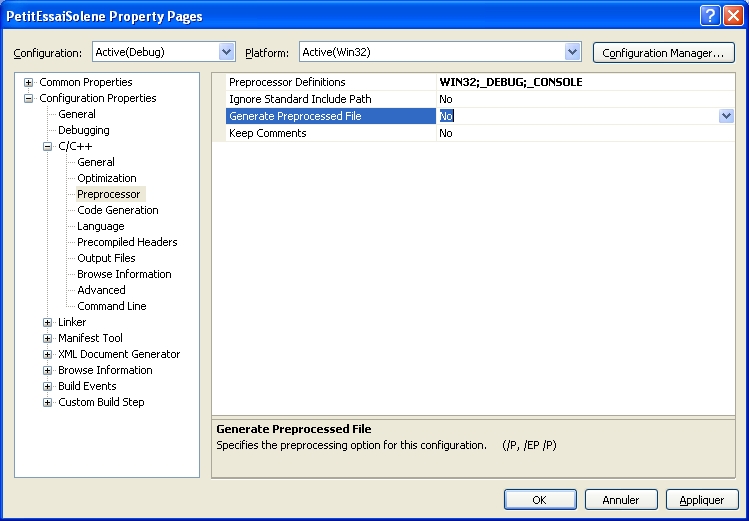Open the Output Files page
The width and height of the screenshot is (749, 521).
pos(106,258)
